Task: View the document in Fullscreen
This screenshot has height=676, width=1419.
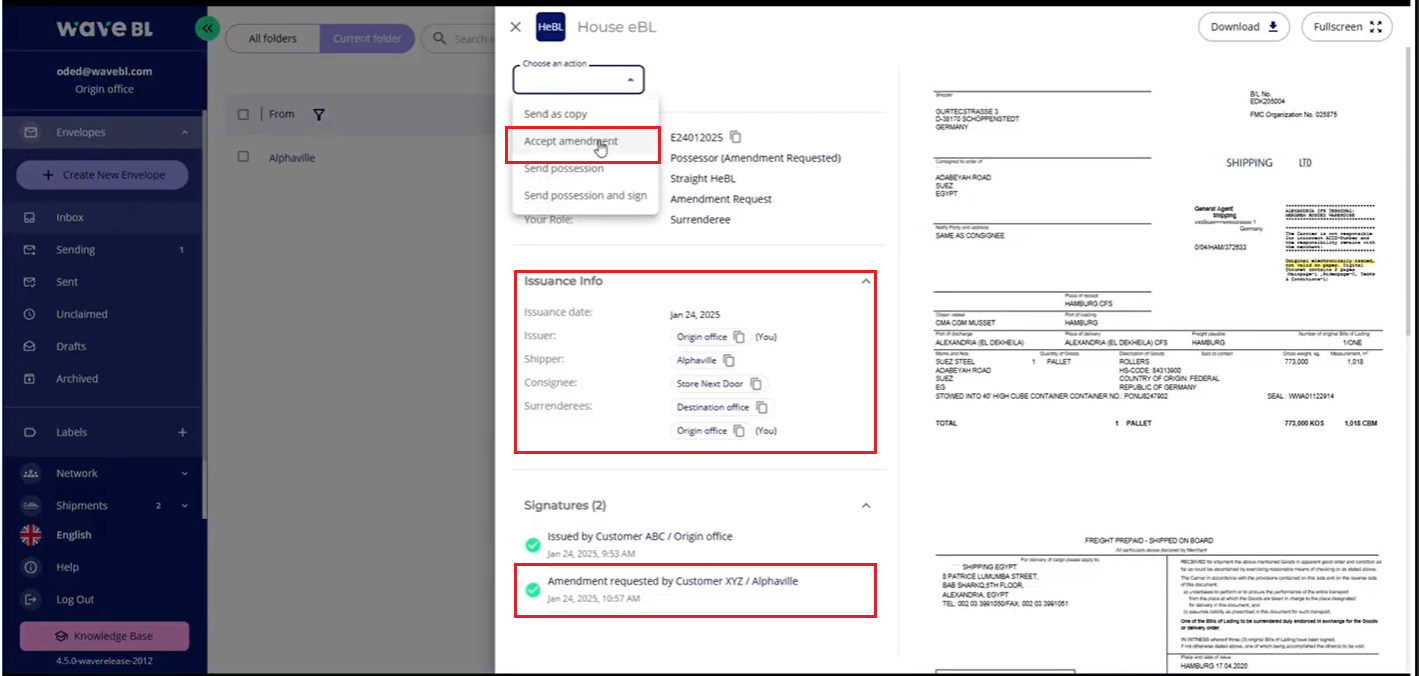Action: [x=1347, y=27]
